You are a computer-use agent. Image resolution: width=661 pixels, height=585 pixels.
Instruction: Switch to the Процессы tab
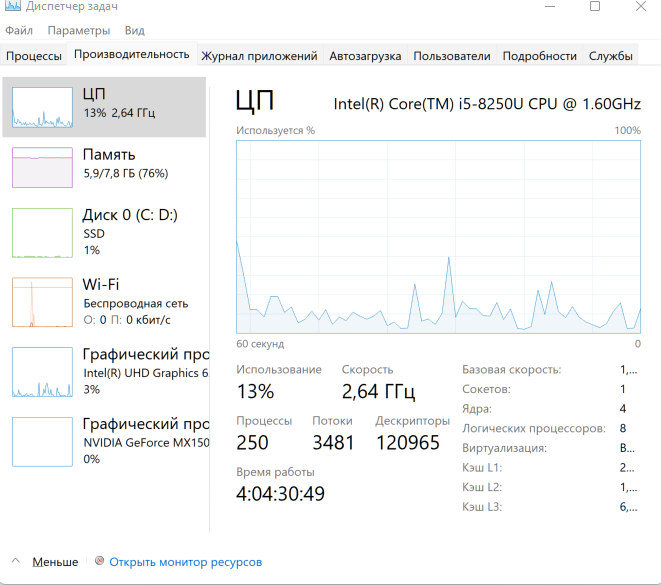point(34,56)
